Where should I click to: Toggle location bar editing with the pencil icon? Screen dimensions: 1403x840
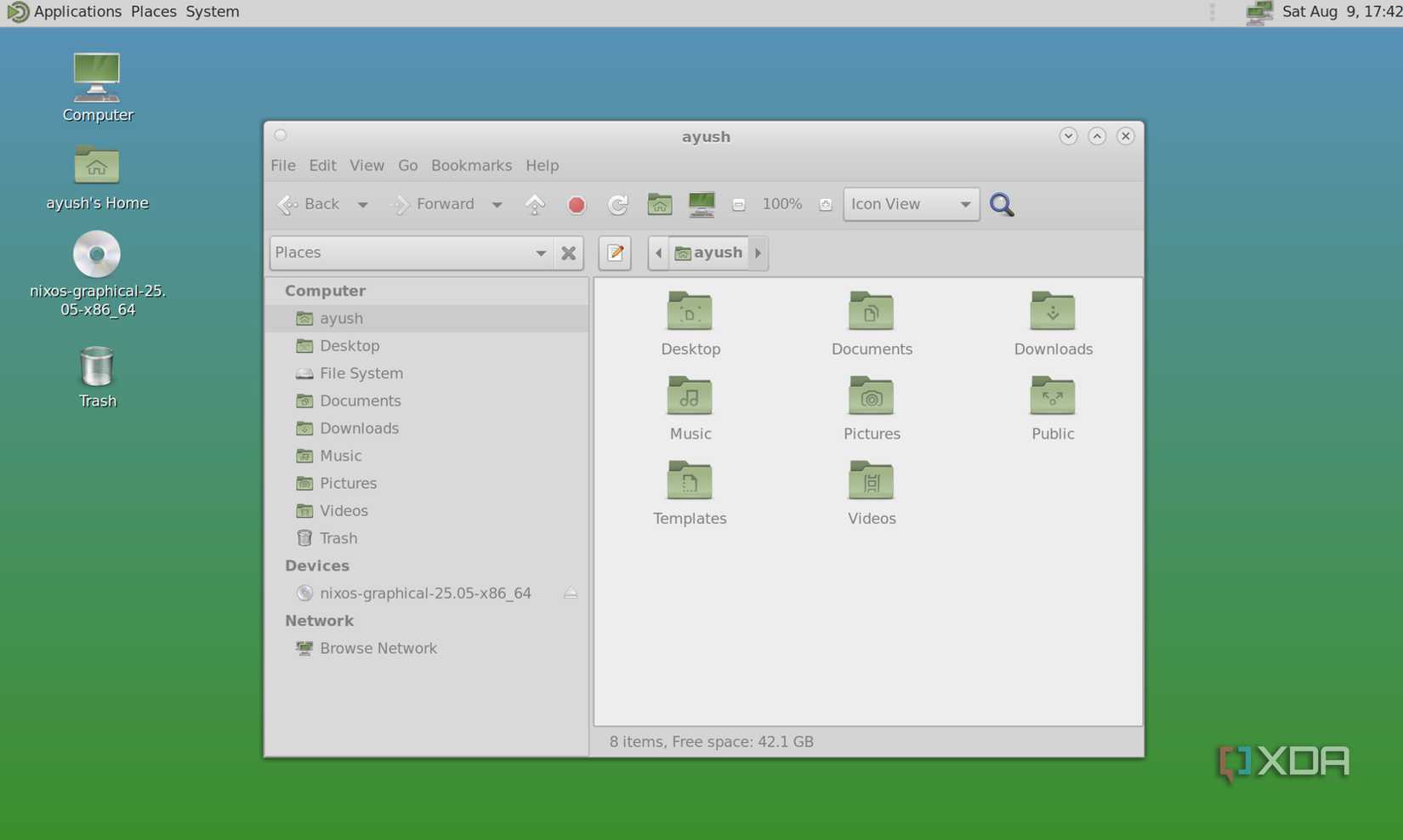(x=615, y=253)
